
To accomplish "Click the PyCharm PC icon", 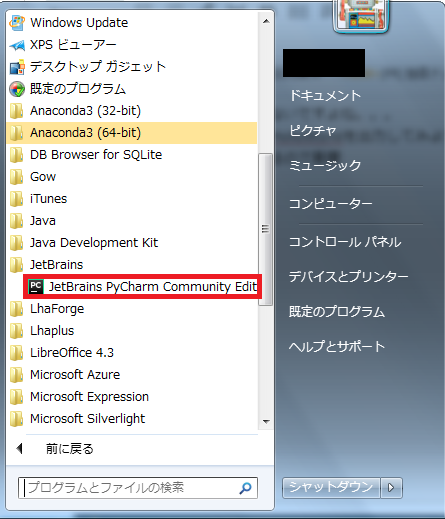I will pyautogui.click(x=36, y=287).
